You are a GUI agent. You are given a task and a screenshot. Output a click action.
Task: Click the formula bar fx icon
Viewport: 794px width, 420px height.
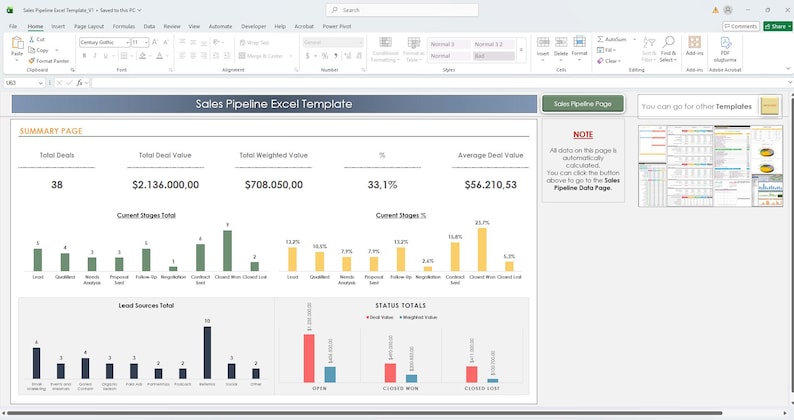pyautogui.click(x=80, y=83)
